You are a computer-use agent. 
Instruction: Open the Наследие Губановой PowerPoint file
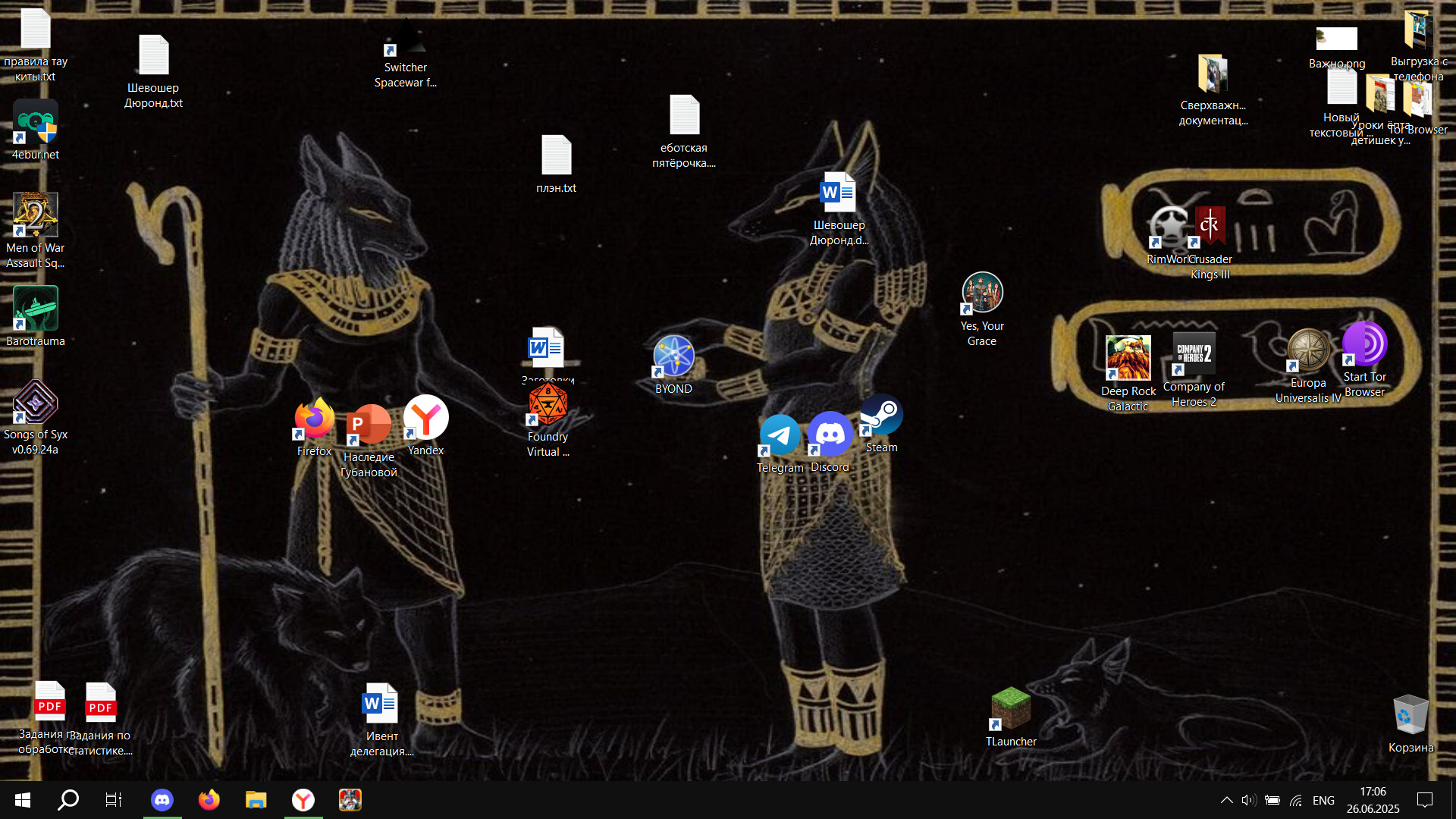point(369,426)
